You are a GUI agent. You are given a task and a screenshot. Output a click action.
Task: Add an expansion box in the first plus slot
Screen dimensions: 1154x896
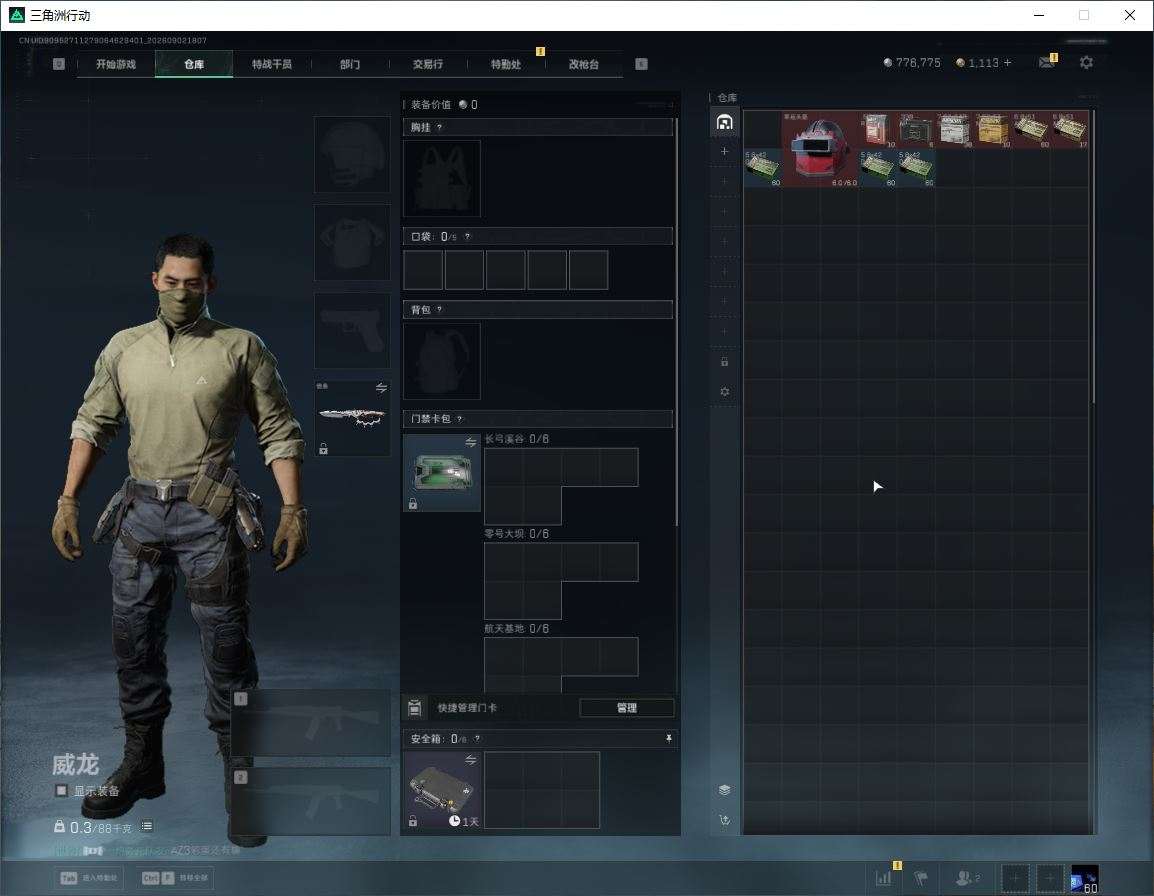(724, 151)
